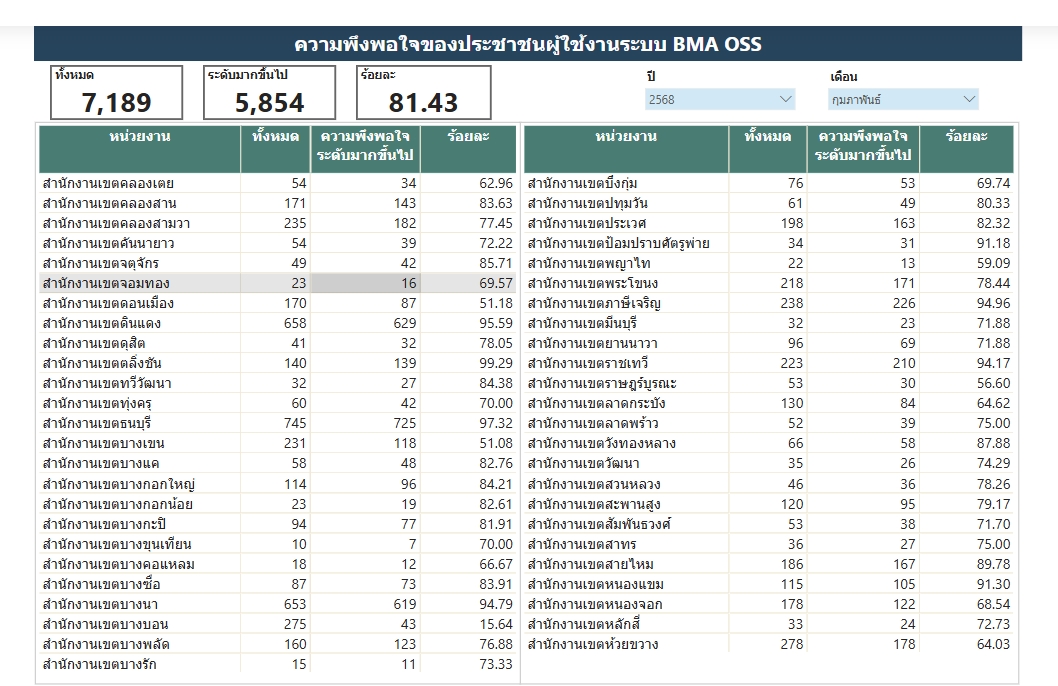Select row สำนักงานเขตดอนเมือง

coord(277,304)
